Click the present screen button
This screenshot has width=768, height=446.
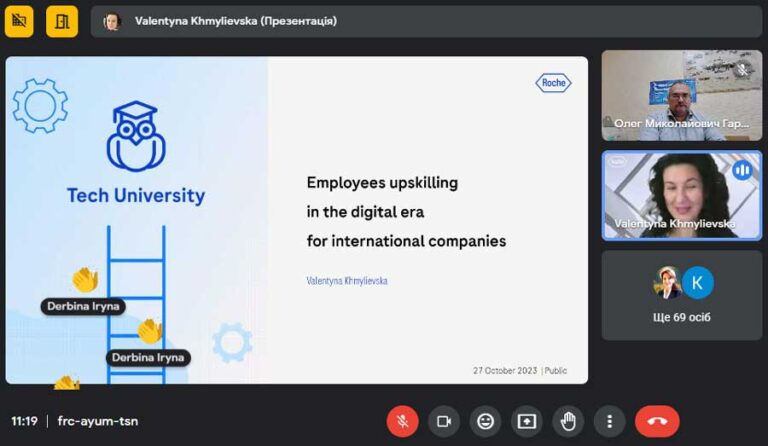[527, 421]
